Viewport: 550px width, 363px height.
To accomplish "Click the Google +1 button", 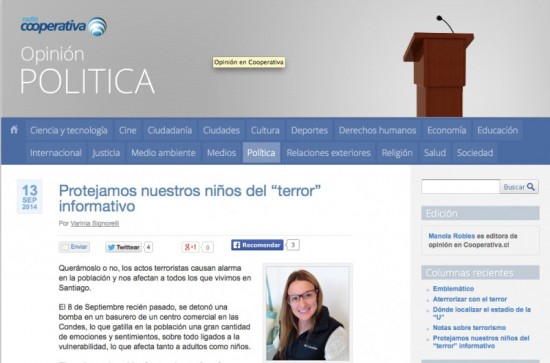I will coord(190,247).
